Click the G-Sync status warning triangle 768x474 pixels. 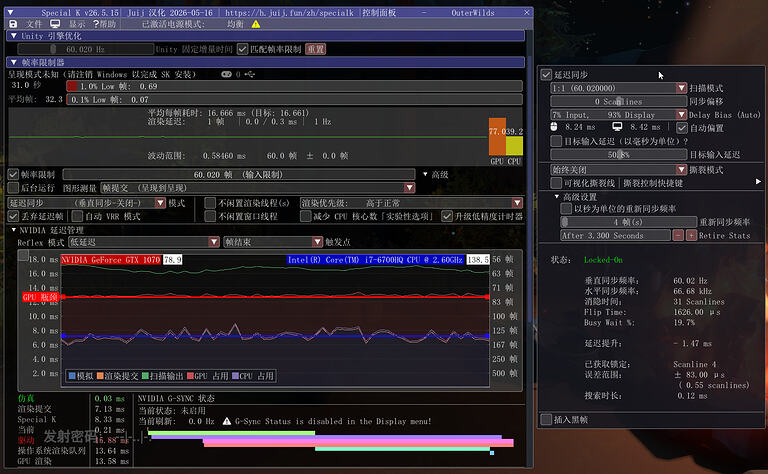coord(227,421)
